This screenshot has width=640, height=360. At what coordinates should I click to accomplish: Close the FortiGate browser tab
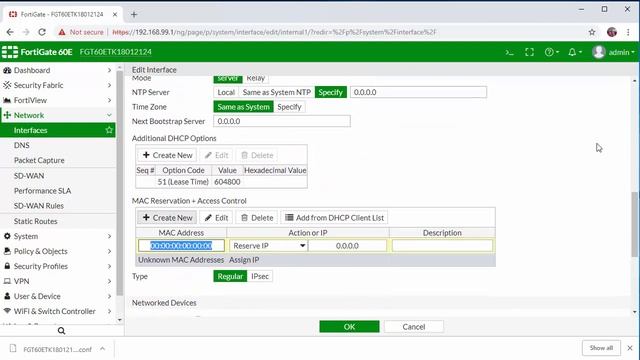[115, 14]
